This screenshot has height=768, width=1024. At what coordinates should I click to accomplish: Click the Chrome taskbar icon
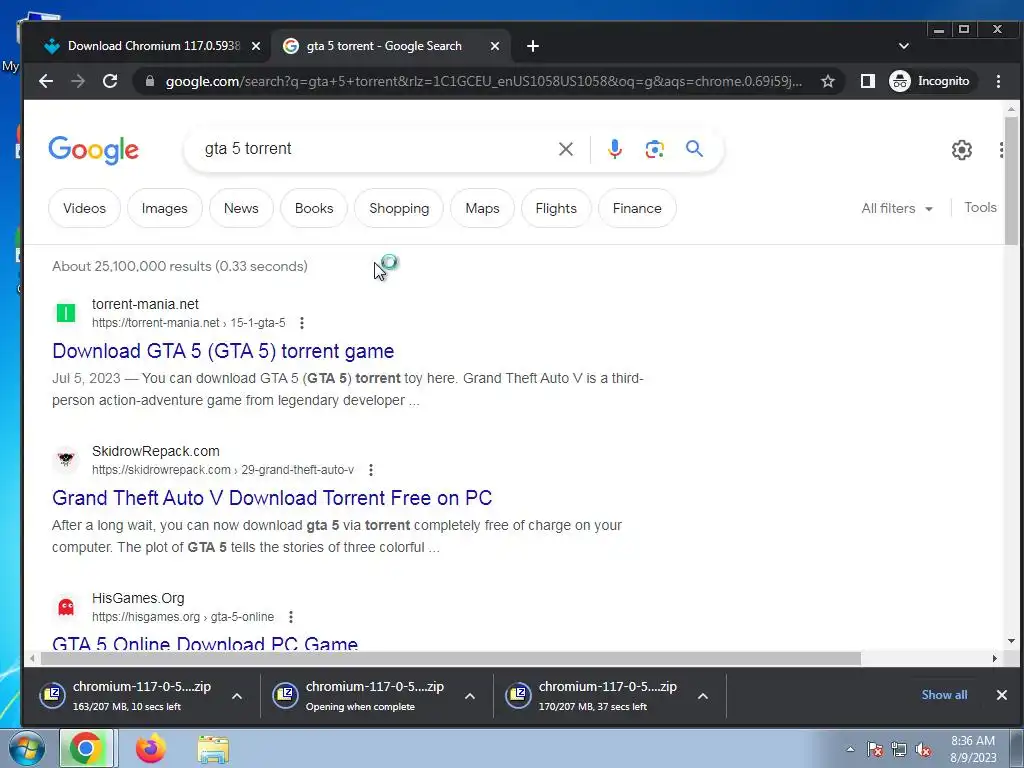87,748
